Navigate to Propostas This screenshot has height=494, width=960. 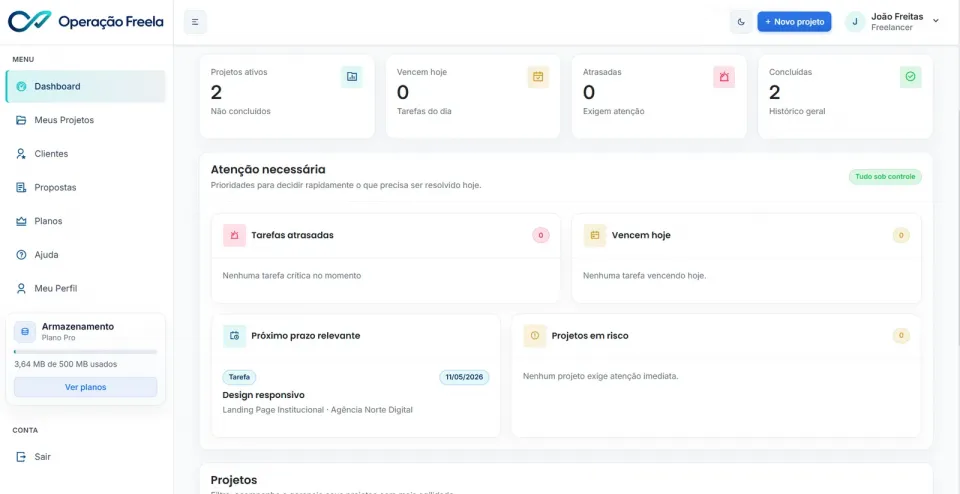[85, 187]
